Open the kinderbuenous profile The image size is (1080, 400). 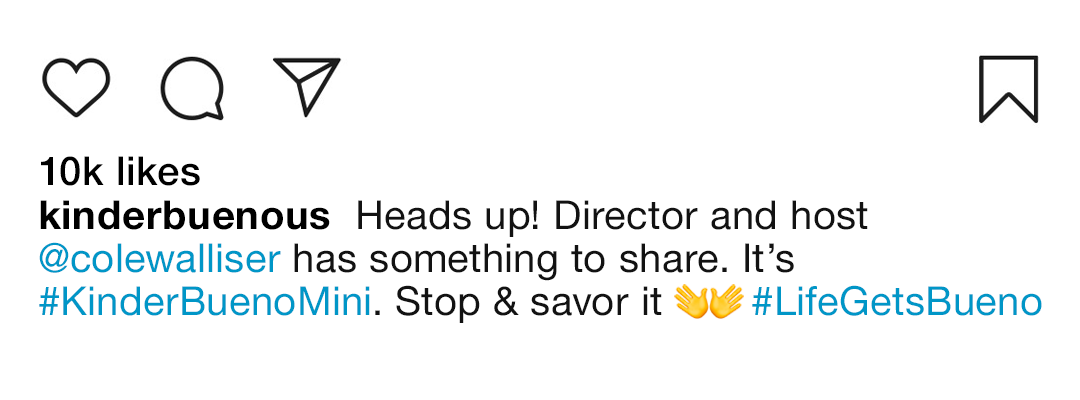click(184, 216)
